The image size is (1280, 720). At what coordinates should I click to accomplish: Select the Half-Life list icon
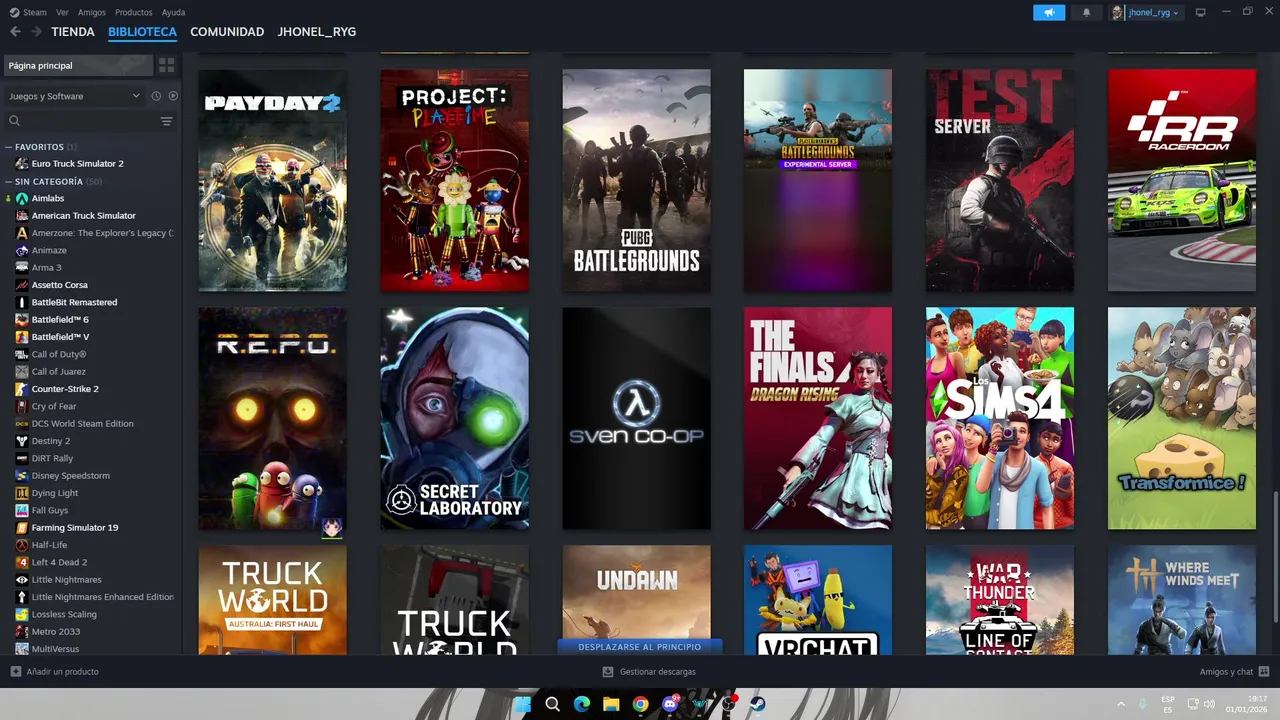pyautogui.click(x=22, y=545)
